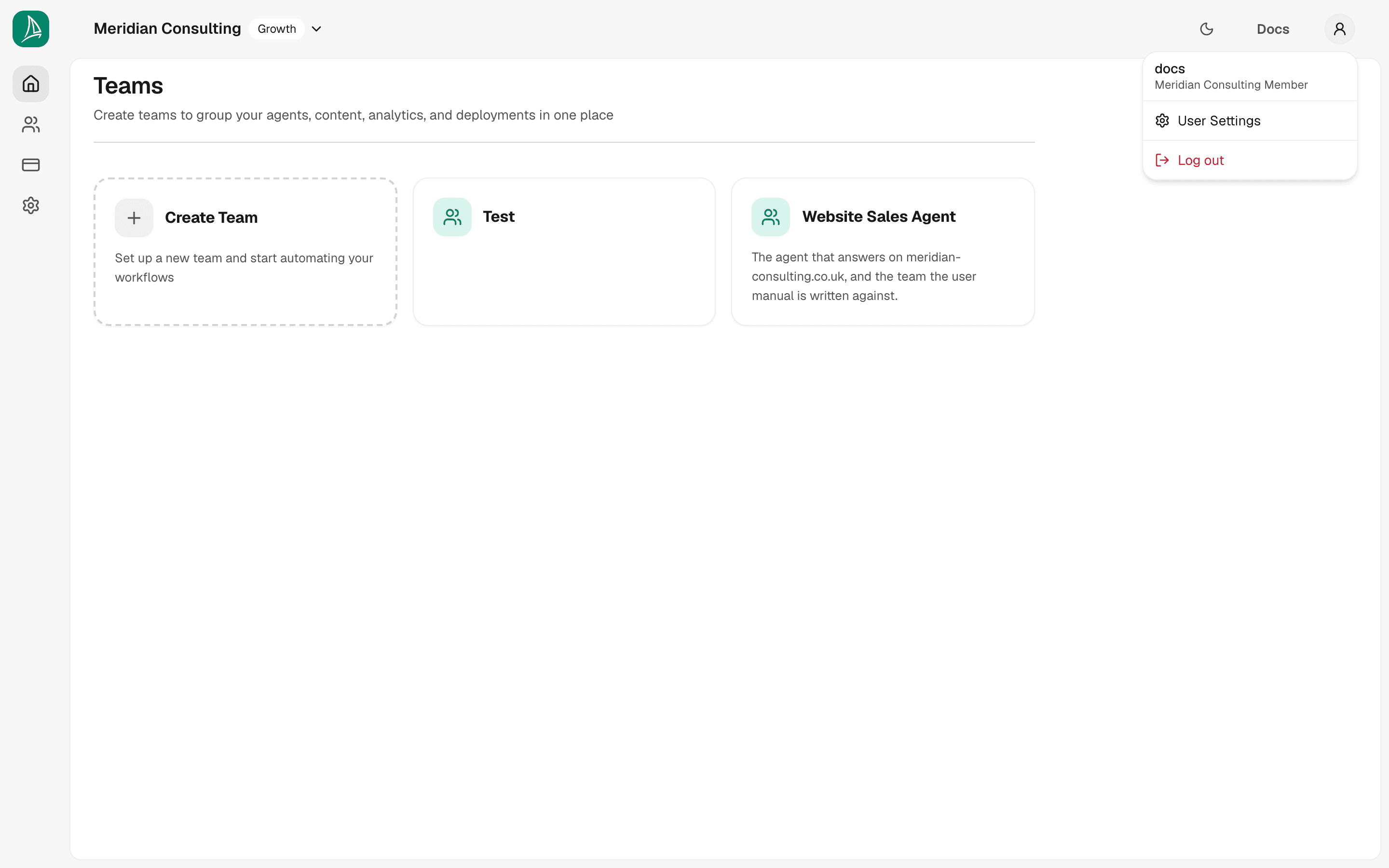The image size is (1389, 868).
Task: Click the Teams page heading
Action: (129, 85)
